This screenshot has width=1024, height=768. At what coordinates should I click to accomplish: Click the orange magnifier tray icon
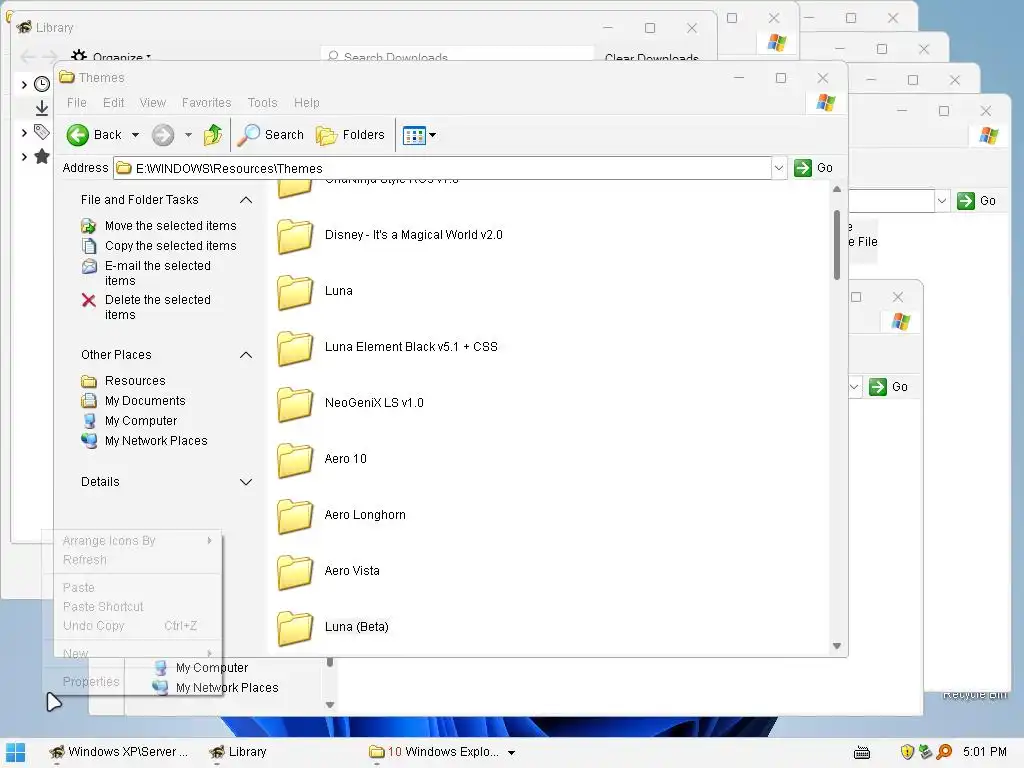(x=944, y=752)
